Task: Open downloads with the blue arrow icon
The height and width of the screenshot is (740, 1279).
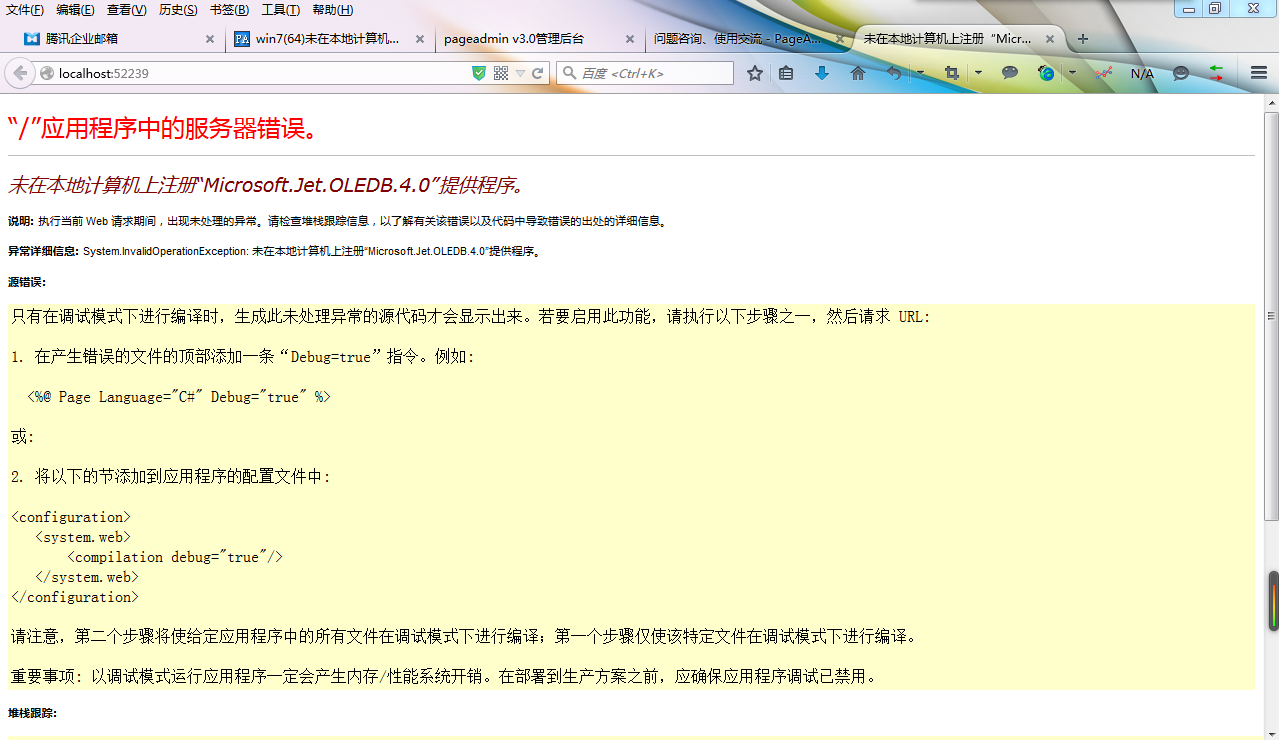Action: 822,73
